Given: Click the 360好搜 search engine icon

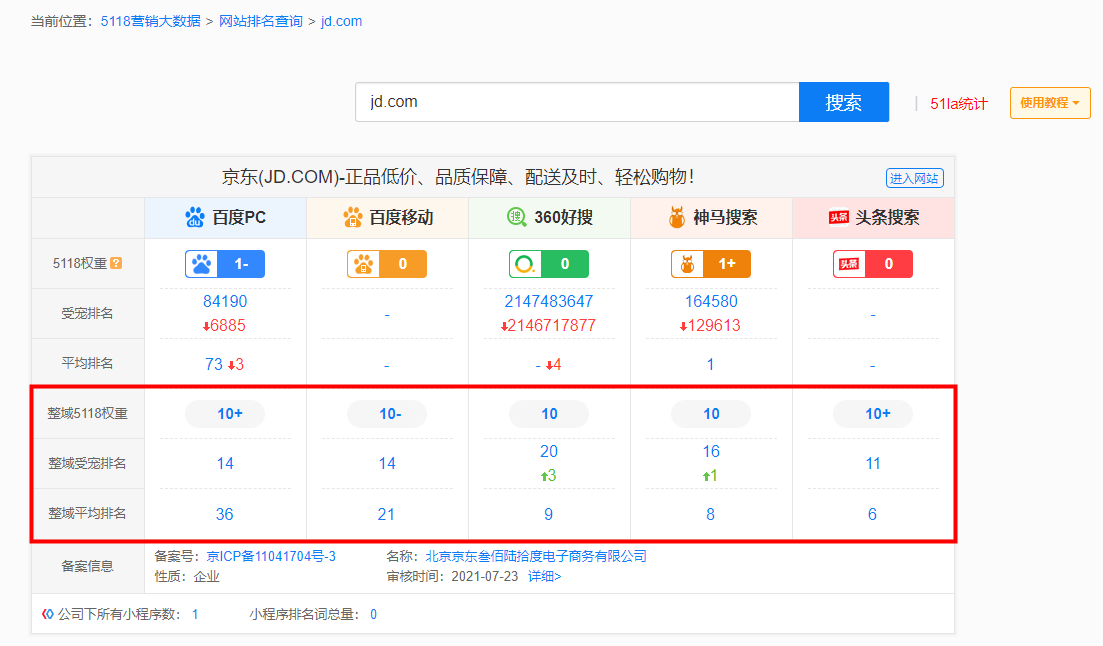Looking at the screenshot, I should (x=517, y=217).
